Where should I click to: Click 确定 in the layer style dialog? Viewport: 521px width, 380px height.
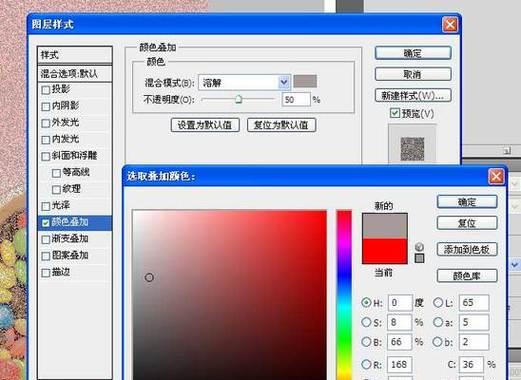click(413, 53)
